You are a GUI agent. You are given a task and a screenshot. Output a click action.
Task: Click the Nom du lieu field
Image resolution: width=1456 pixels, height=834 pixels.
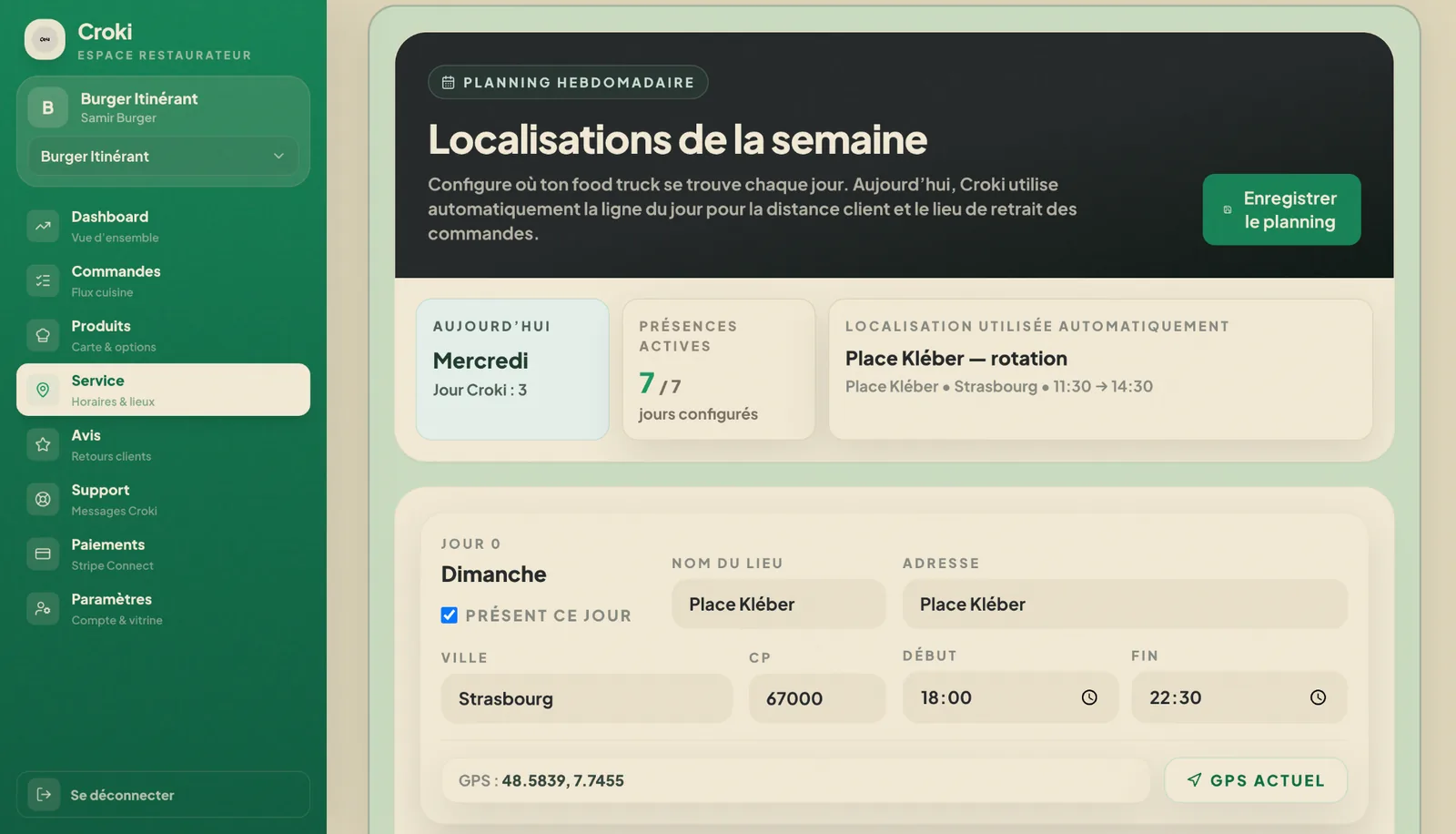click(x=779, y=604)
